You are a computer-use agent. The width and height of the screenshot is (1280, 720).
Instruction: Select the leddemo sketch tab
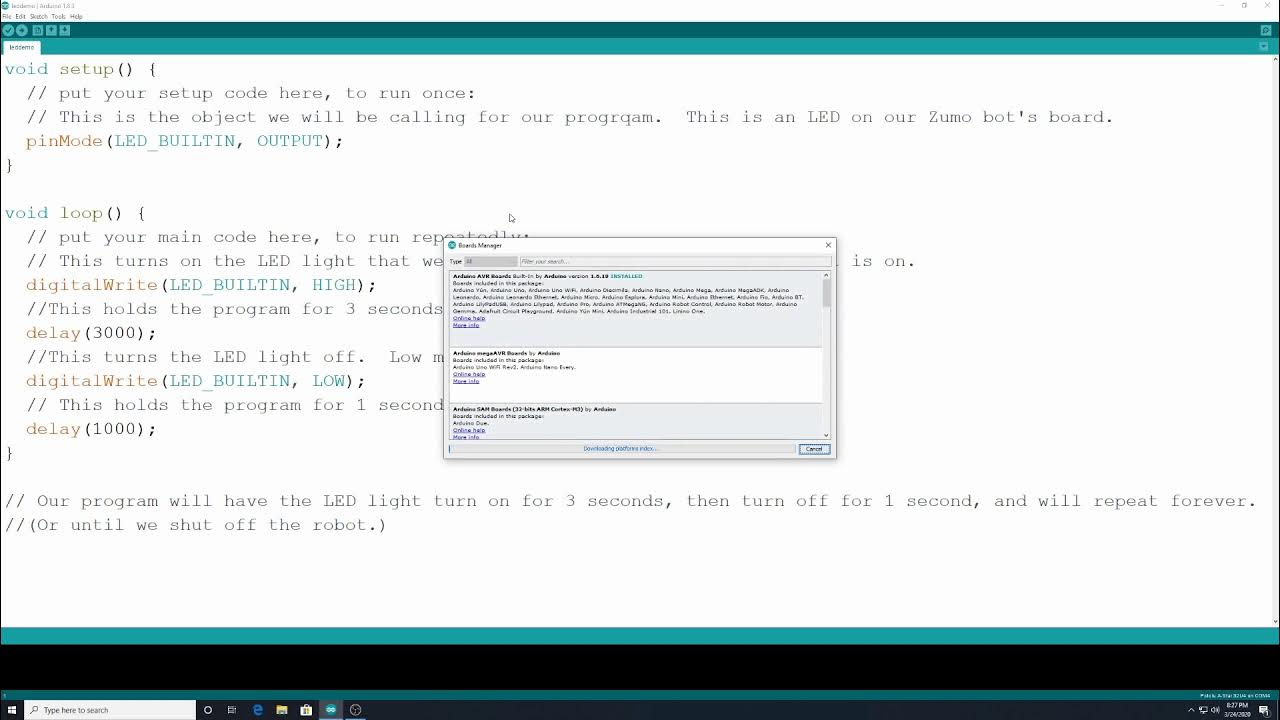pos(21,47)
